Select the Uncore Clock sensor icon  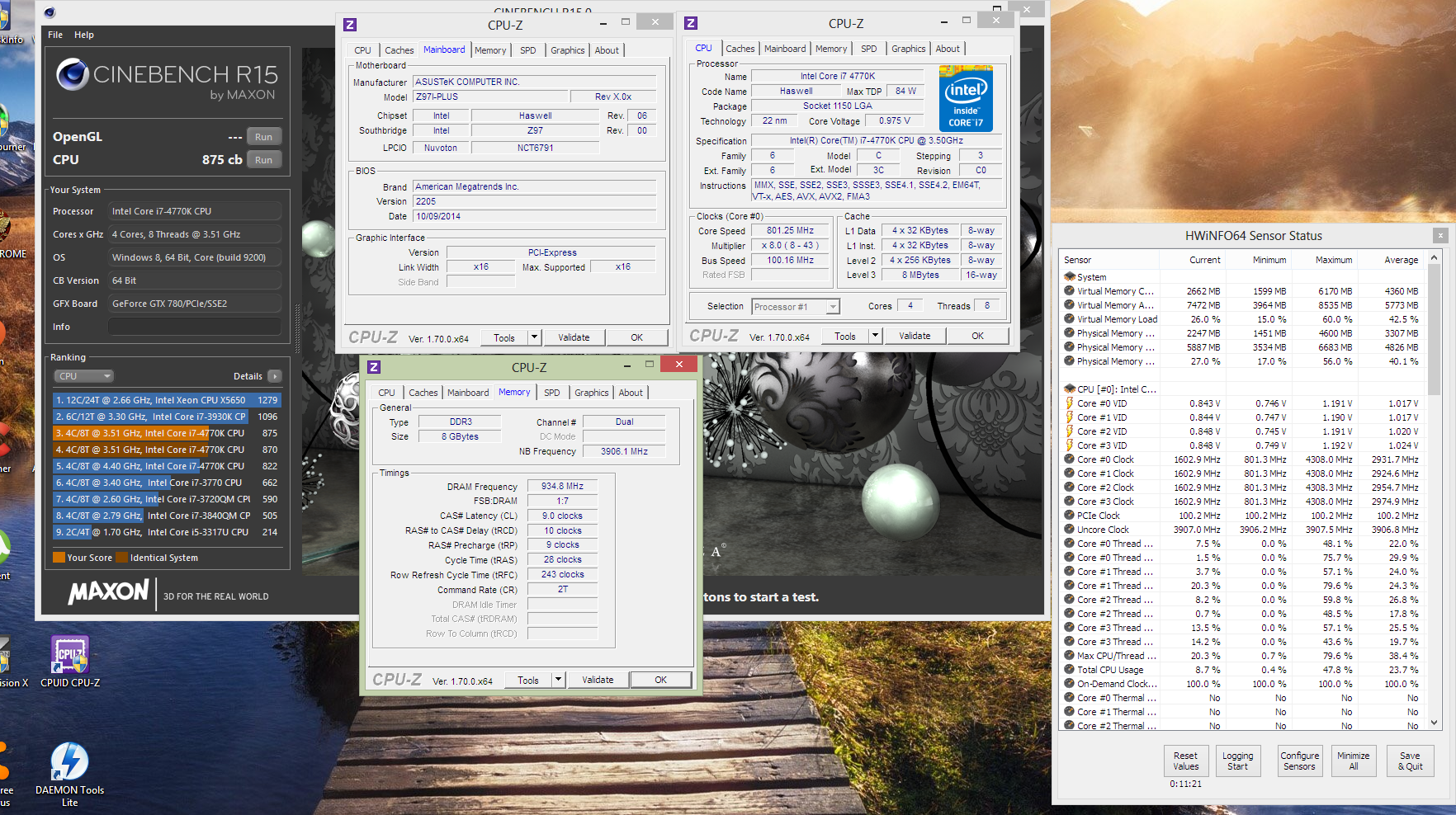[1070, 530]
